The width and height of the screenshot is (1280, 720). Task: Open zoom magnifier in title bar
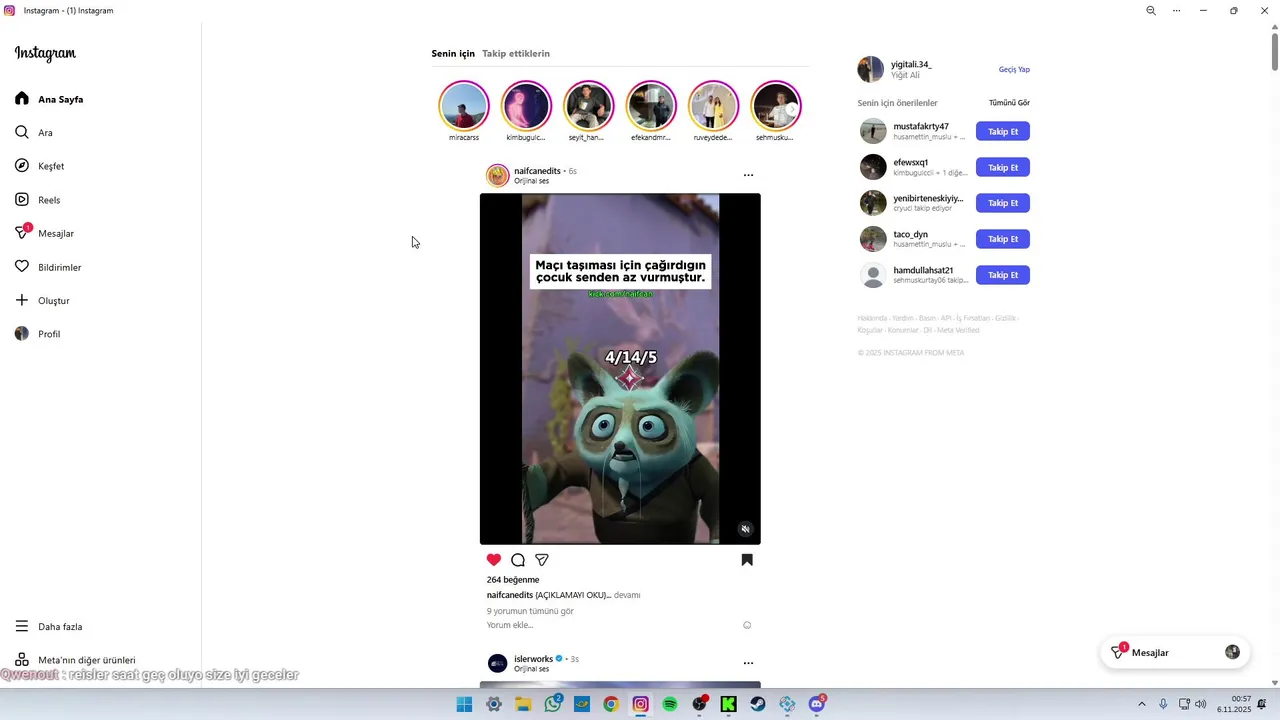coord(1151,10)
